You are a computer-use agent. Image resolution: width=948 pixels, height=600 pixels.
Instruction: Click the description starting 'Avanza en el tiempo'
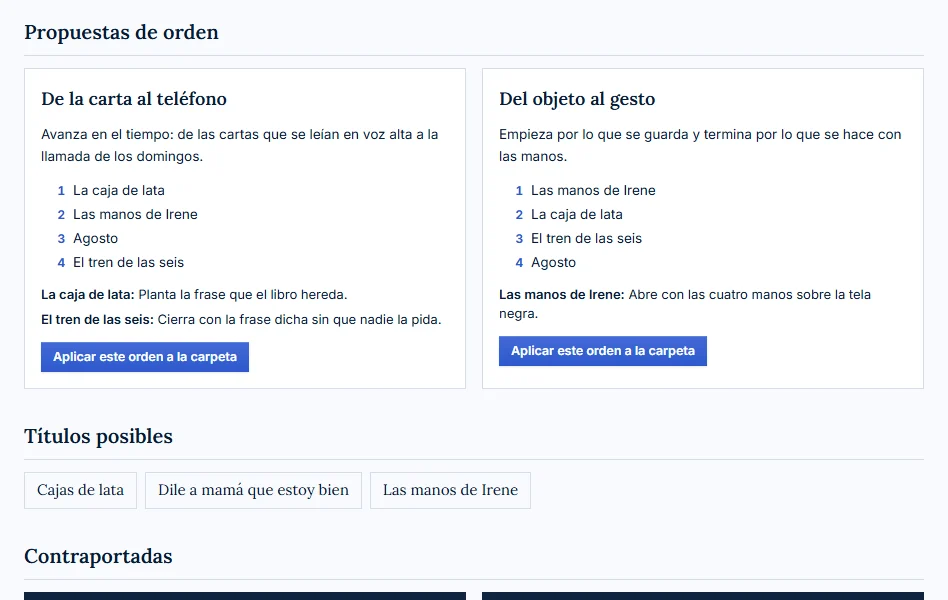coord(239,145)
